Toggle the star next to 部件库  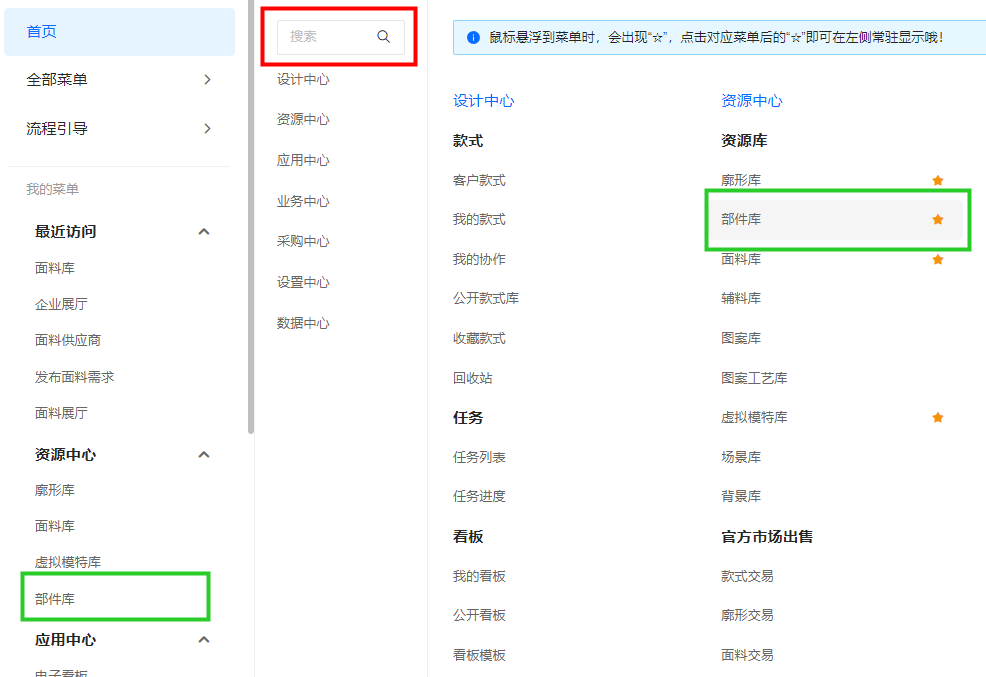point(937,220)
